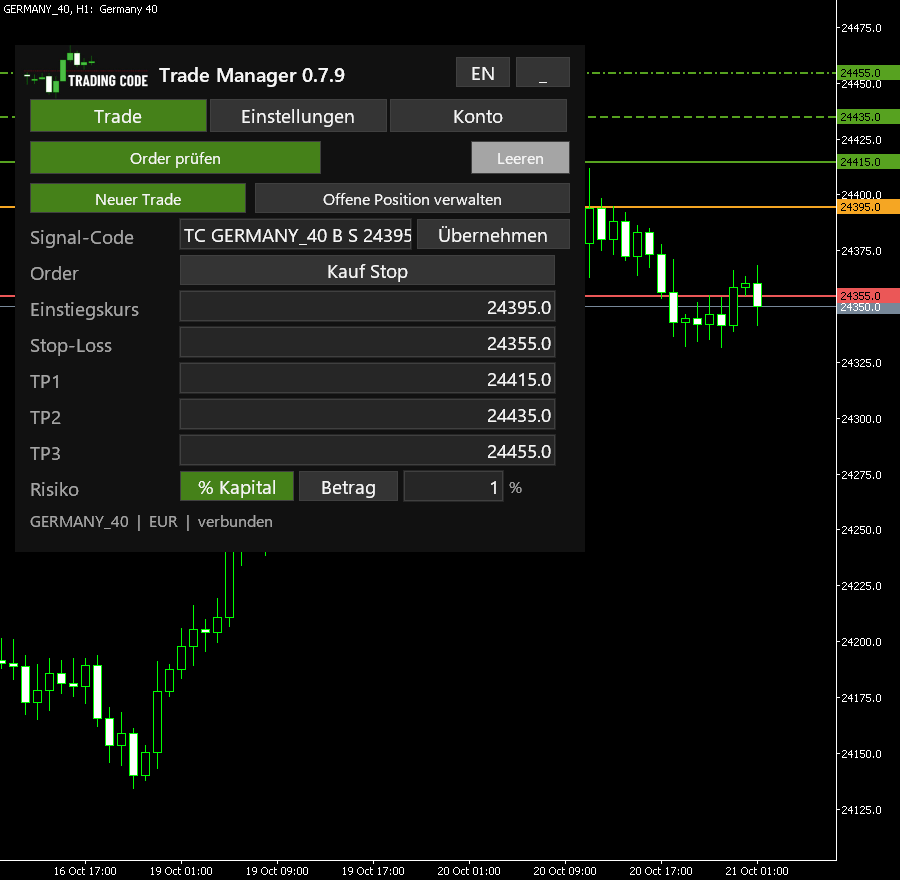Click the Trading Code logo icon
900x880 pixels.
tap(86, 73)
